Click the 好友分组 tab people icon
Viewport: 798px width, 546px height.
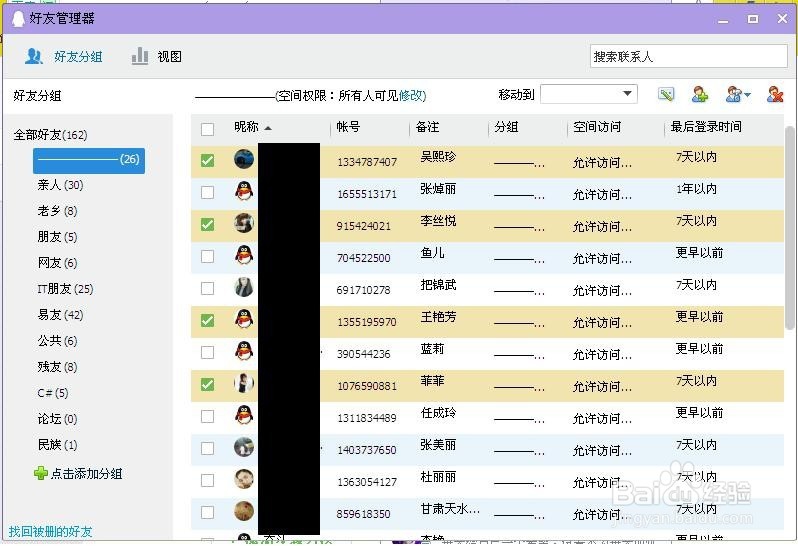[34, 56]
